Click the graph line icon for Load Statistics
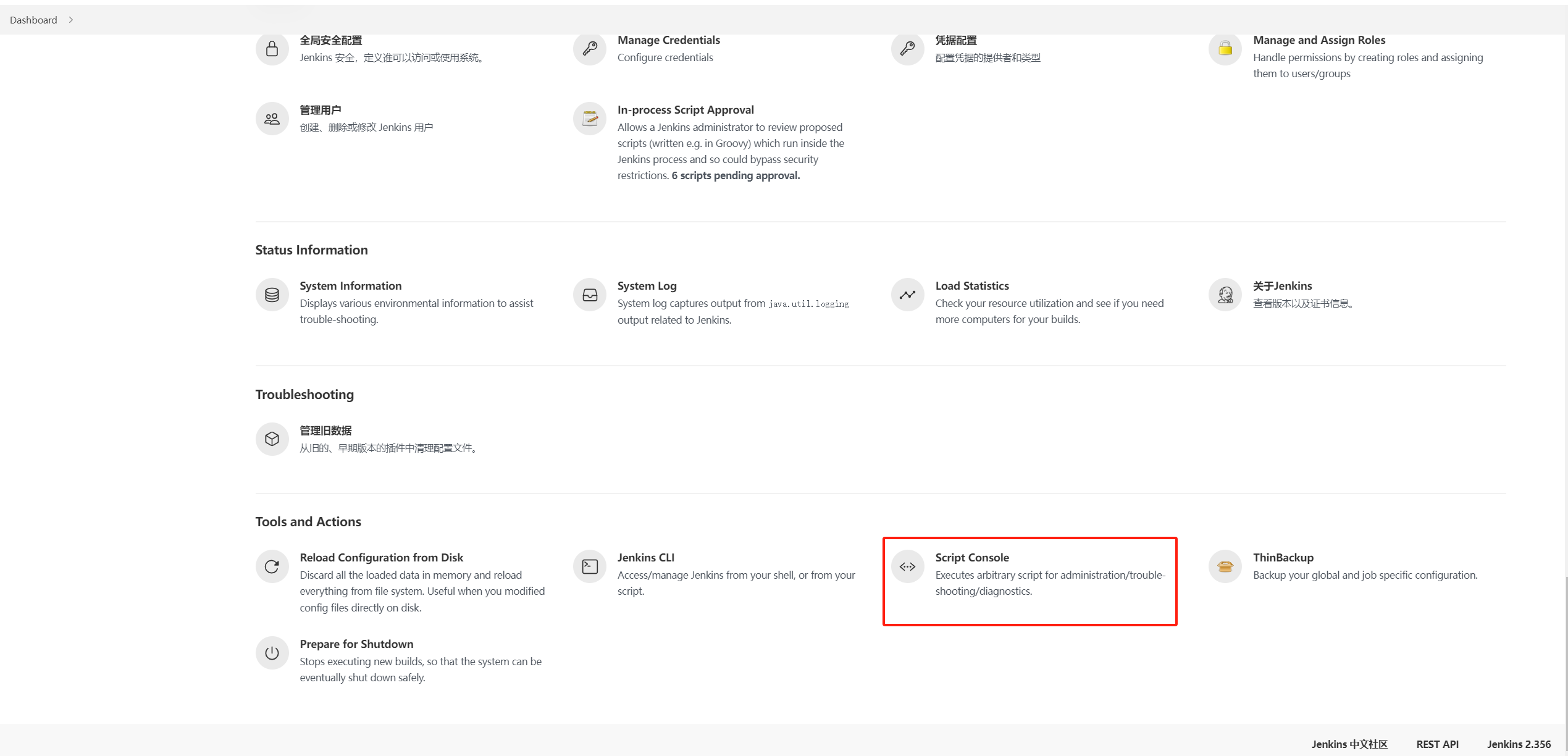Image resolution: width=1568 pixels, height=756 pixels. [907, 295]
